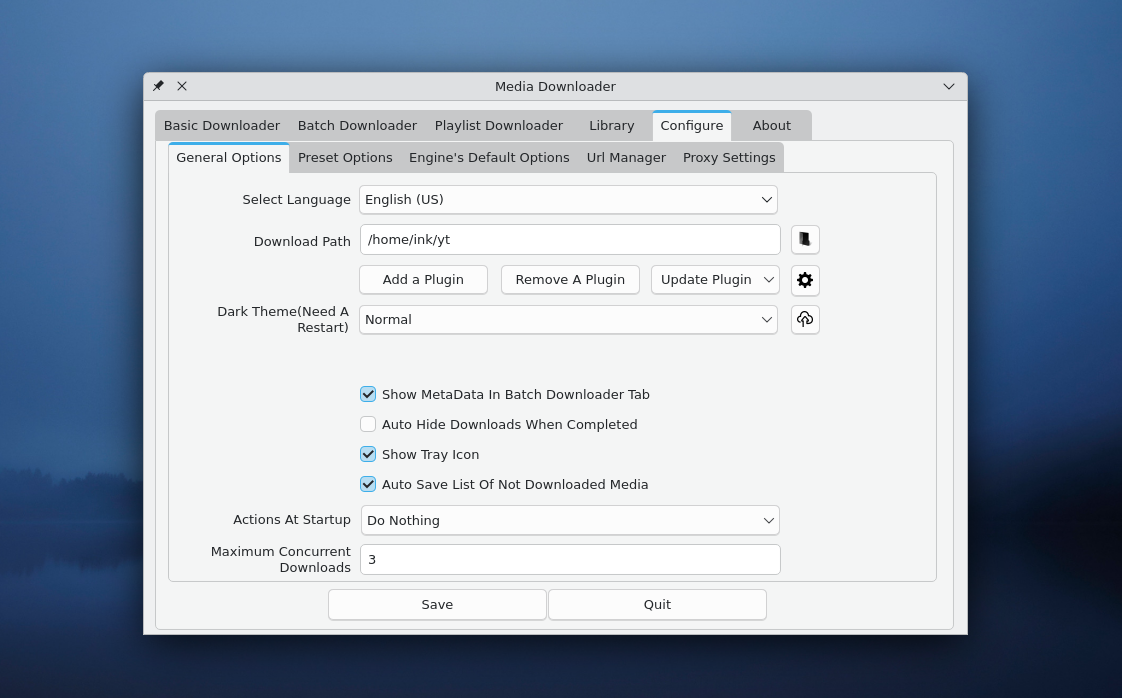Uncheck Show Tray Icon

point(368,454)
